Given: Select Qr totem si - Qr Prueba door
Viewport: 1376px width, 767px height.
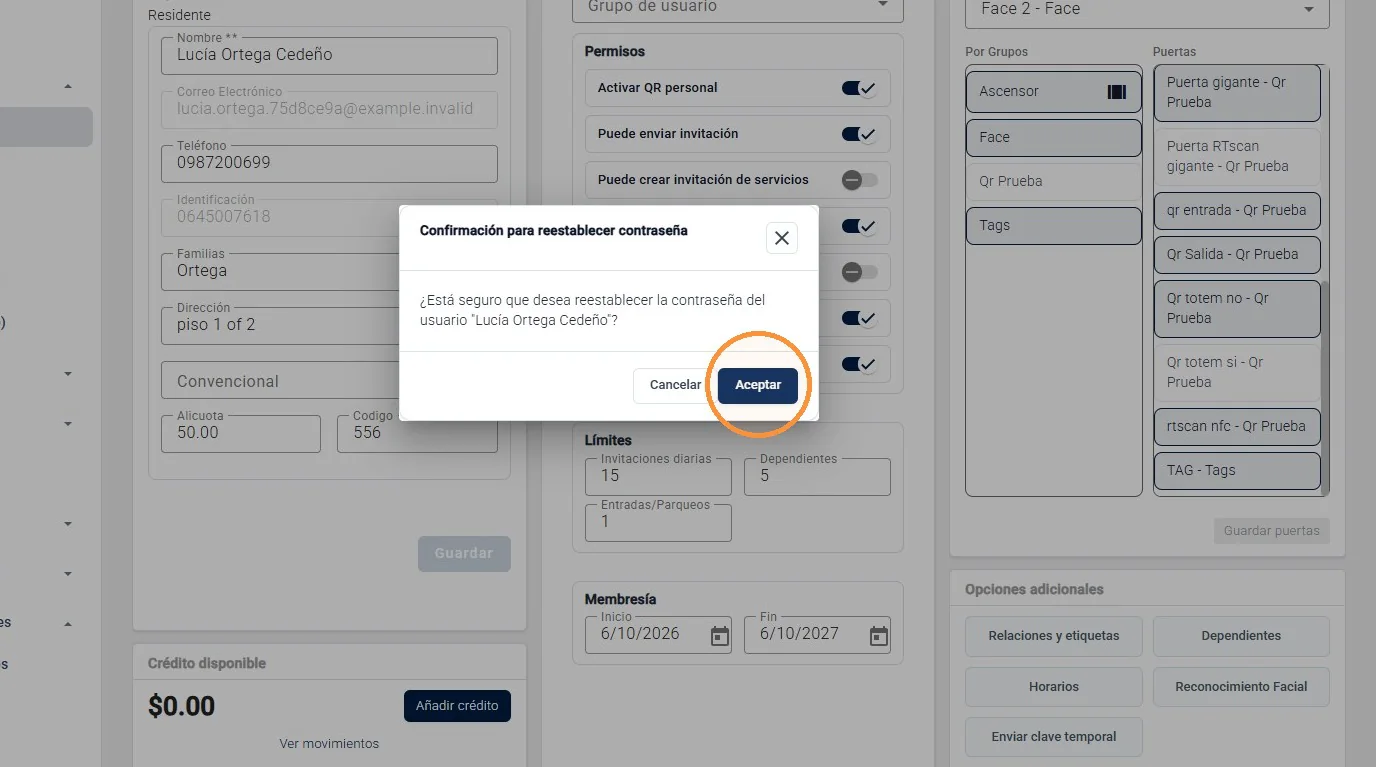Looking at the screenshot, I should [1237, 373].
